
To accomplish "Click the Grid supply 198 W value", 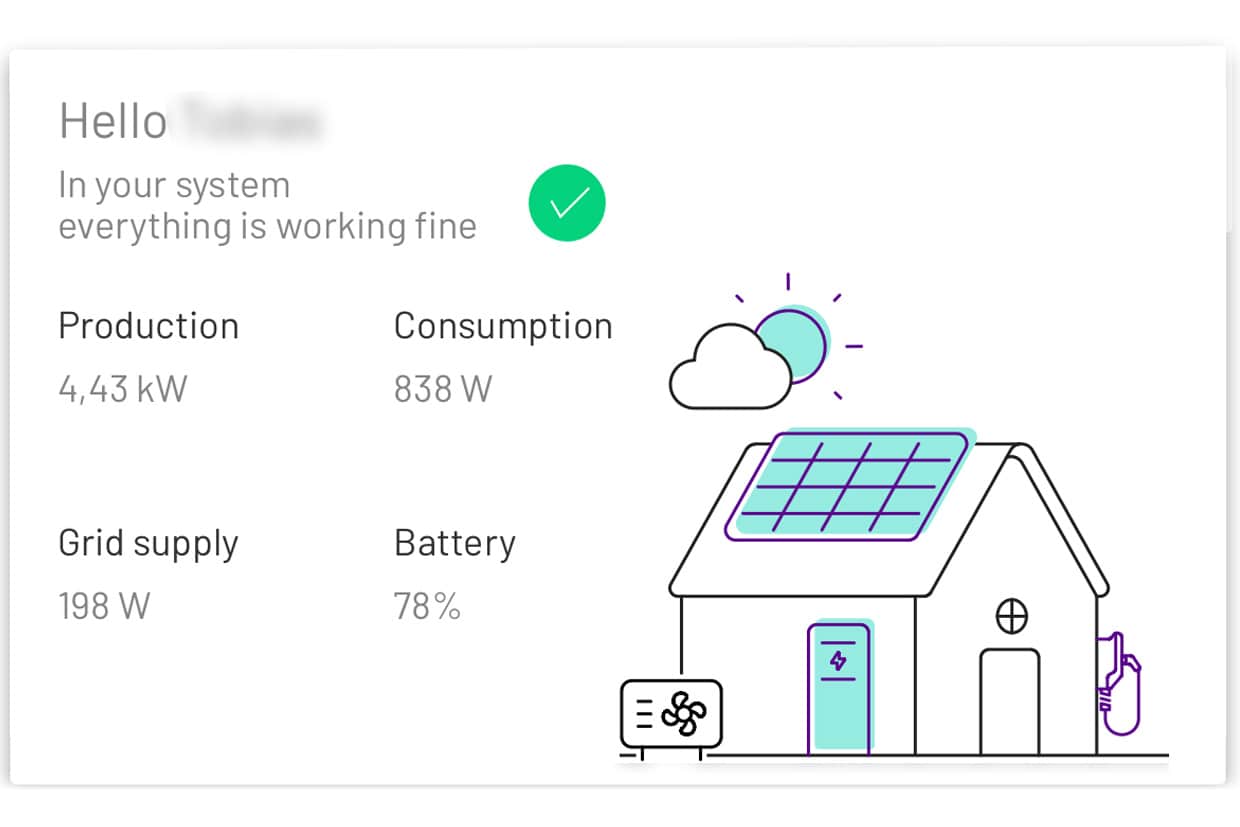I will 104,604.
